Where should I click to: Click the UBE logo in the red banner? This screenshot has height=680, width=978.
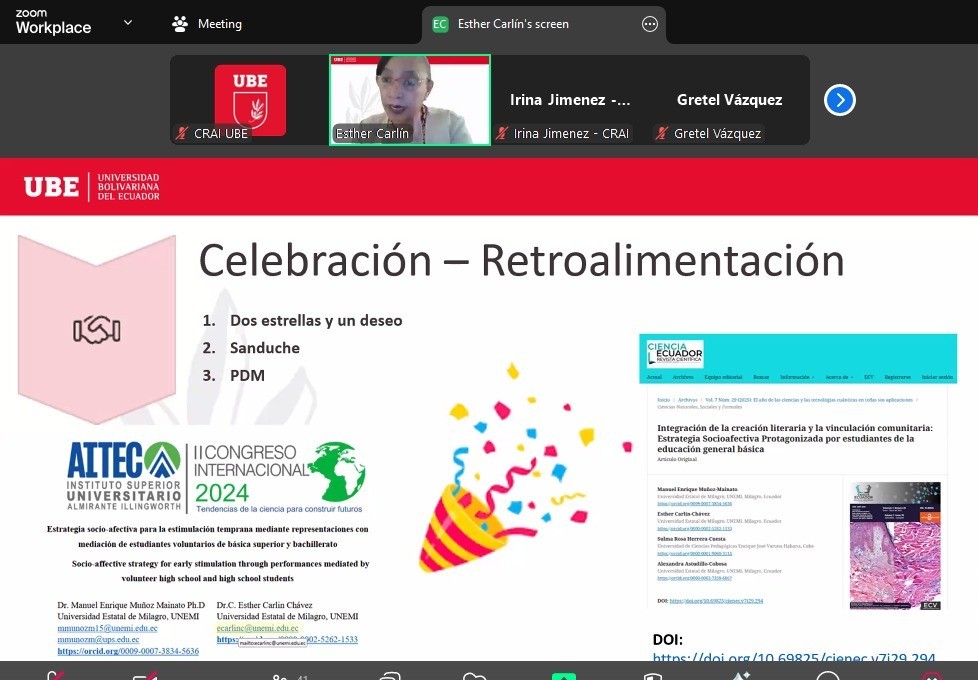92,187
